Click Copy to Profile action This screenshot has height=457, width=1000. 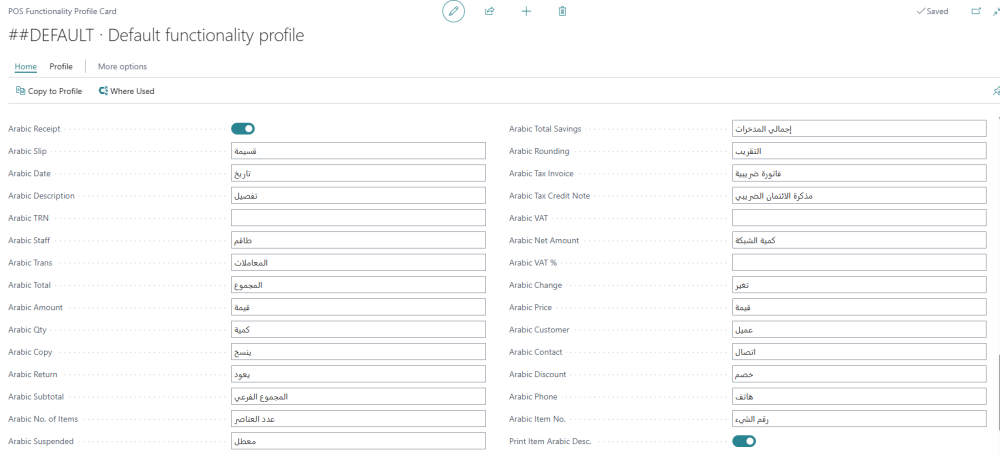(x=49, y=91)
